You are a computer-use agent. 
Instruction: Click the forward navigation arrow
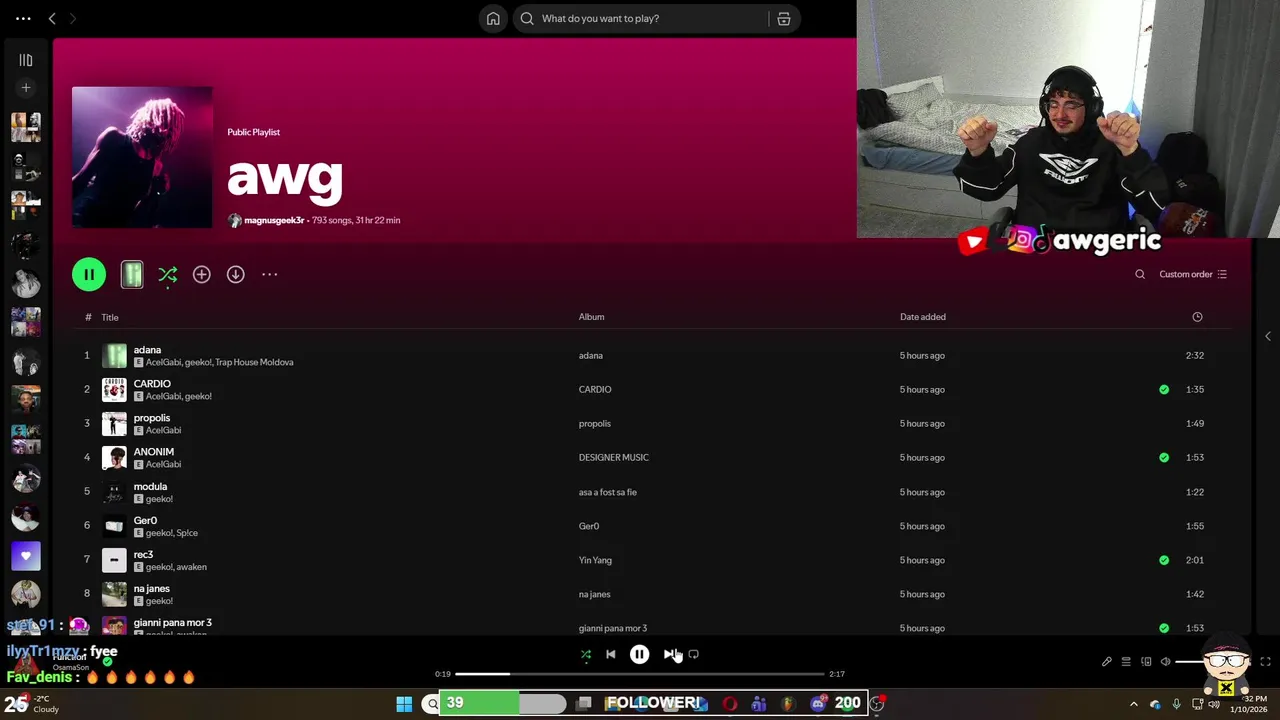72,18
